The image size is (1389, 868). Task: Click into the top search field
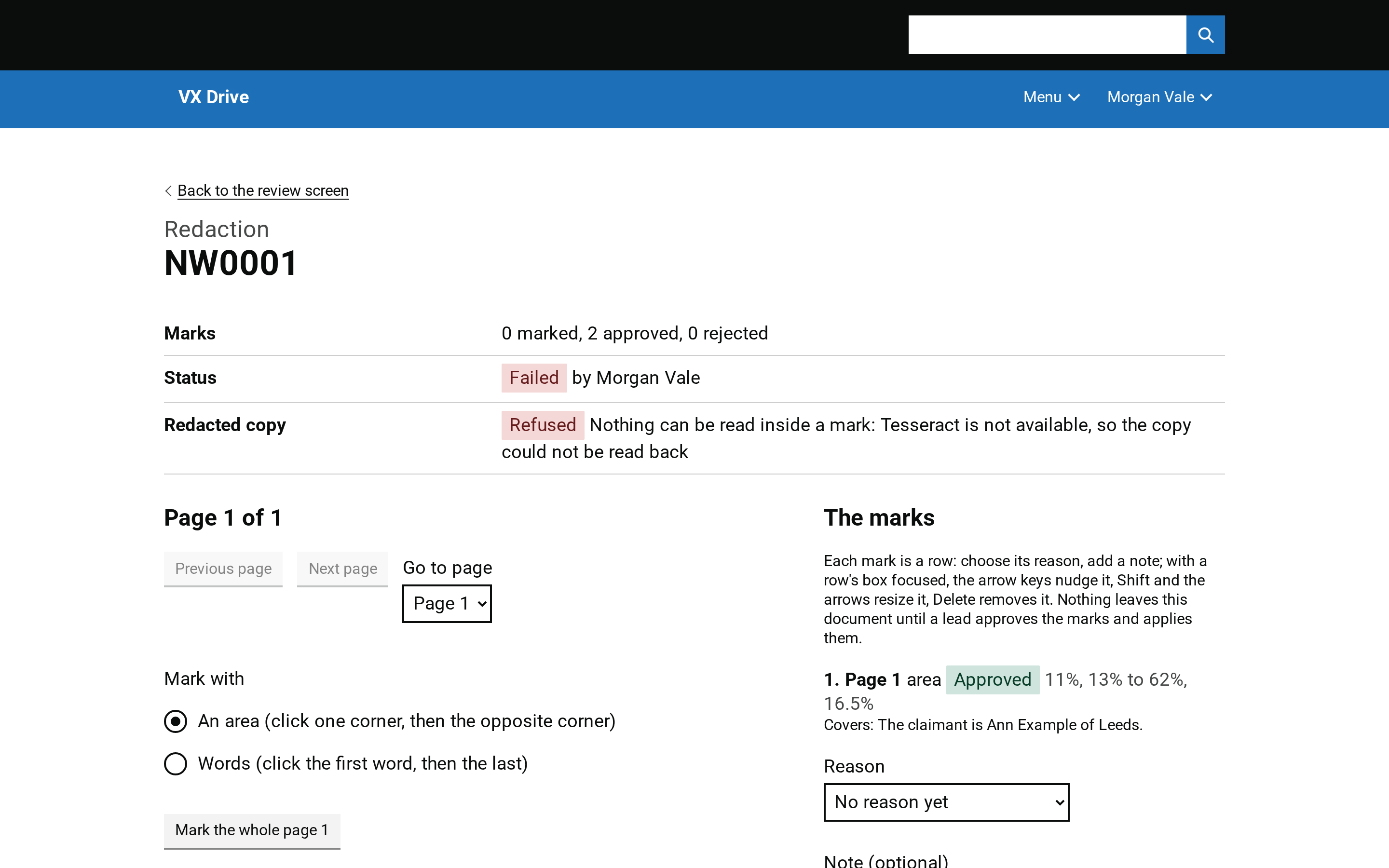click(x=1047, y=35)
